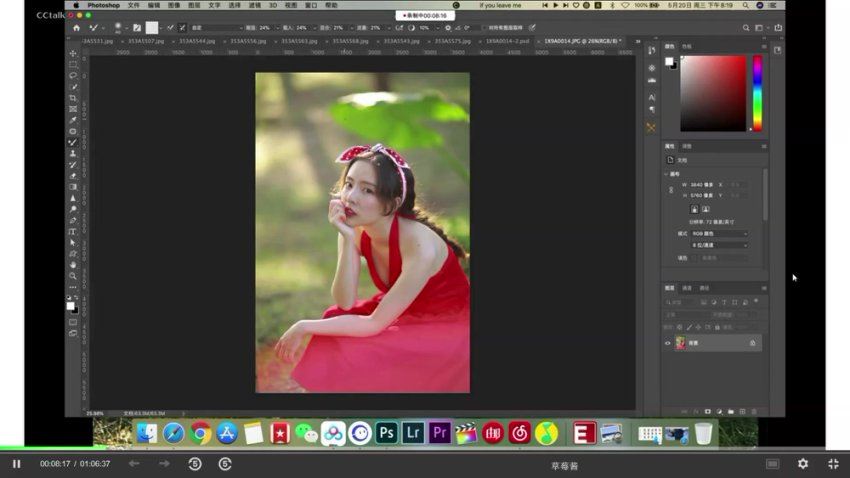Switch to 1X9A0014-2.psd document tab

click(x=507, y=41)
